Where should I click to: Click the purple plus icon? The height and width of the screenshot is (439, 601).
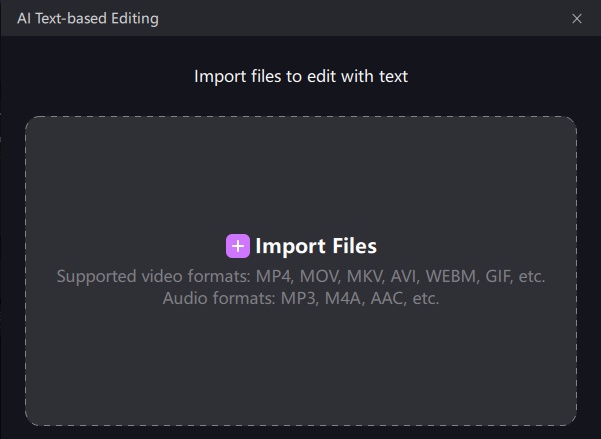coord(237,246)
